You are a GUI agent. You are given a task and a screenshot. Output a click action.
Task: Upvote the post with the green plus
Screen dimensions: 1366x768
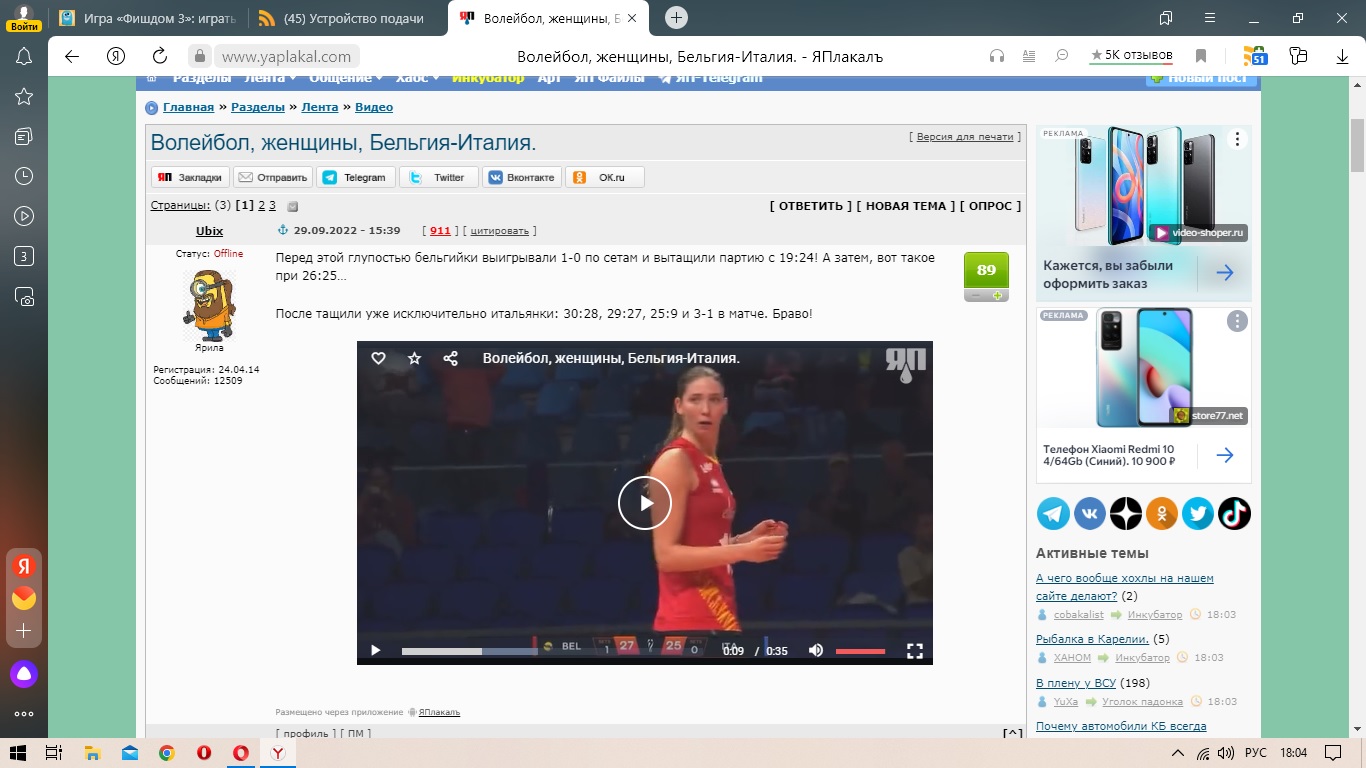(x=997, y=296)
